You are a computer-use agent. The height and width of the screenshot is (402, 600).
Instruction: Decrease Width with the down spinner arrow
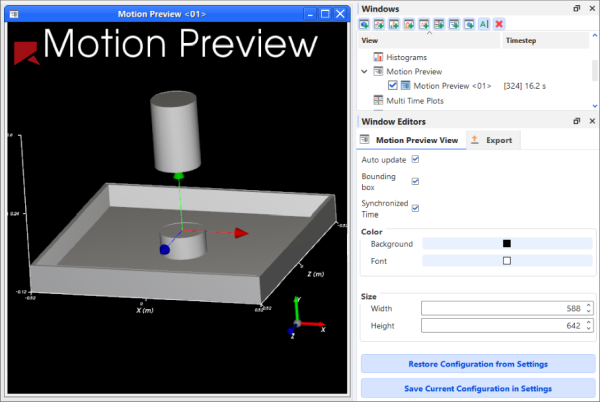[589, 311]
